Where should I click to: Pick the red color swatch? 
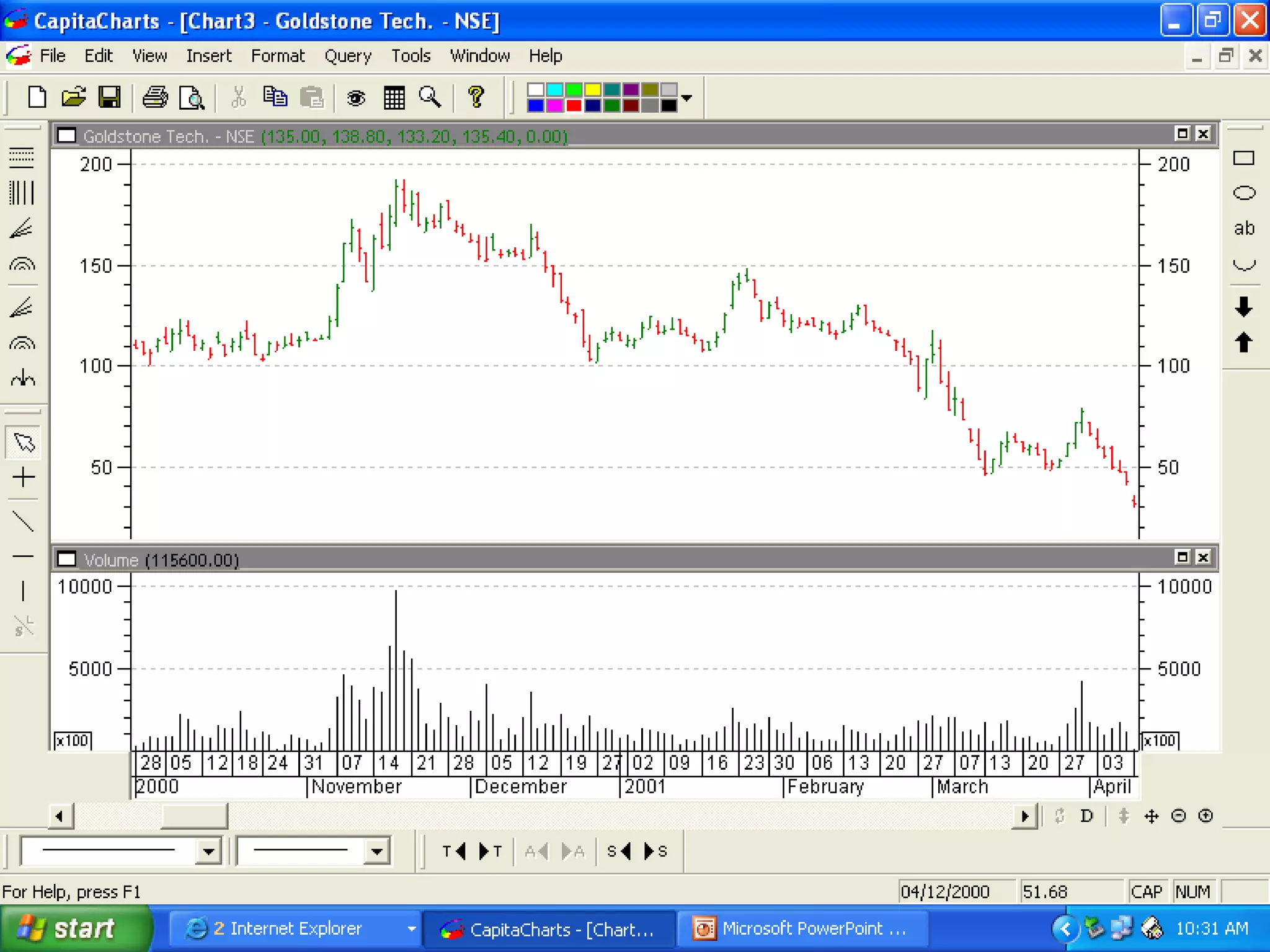(x=574, y=106)
